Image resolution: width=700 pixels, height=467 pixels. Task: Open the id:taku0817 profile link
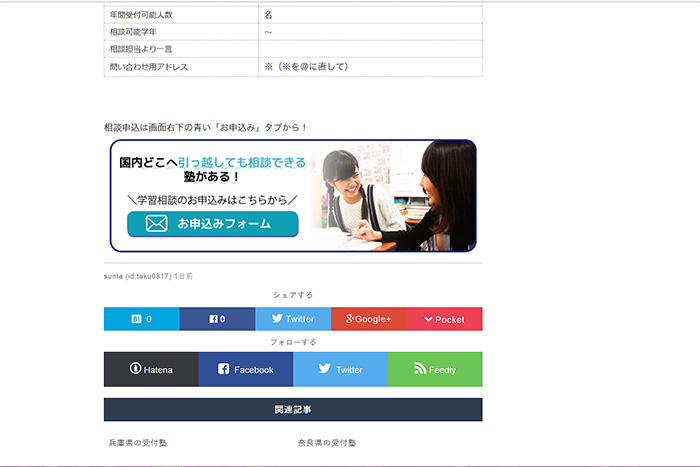[x=148, y=275]
